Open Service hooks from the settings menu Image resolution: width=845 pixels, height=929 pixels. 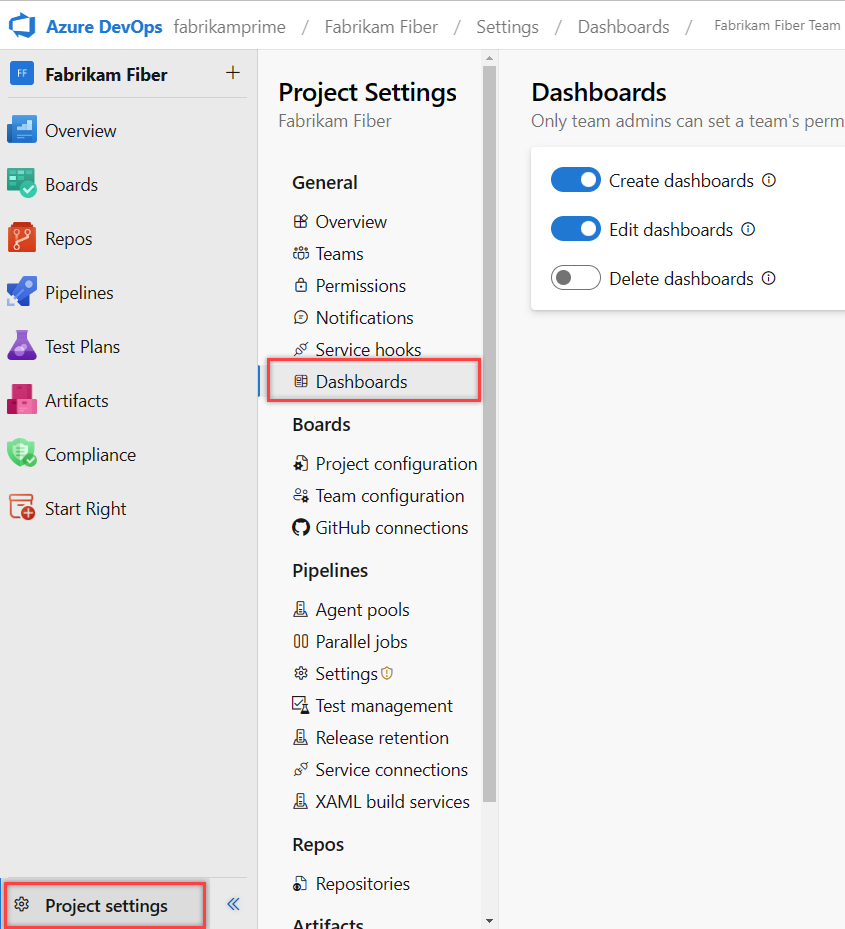coord(365,349)
